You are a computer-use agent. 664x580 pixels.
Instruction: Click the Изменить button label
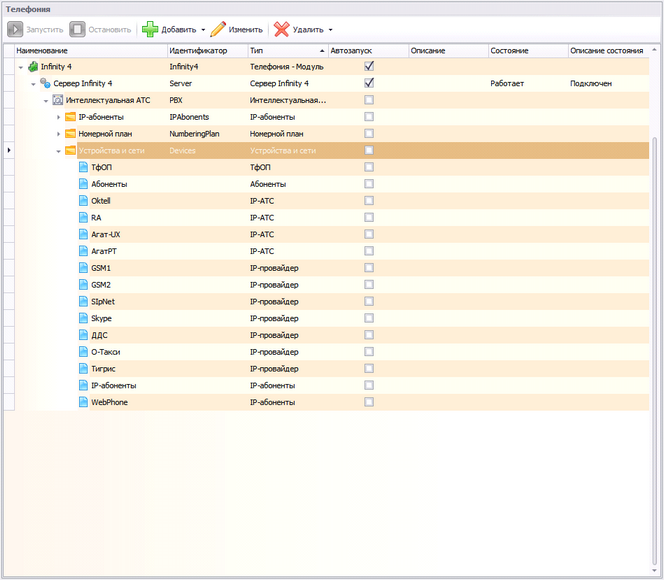coord(246,30)
